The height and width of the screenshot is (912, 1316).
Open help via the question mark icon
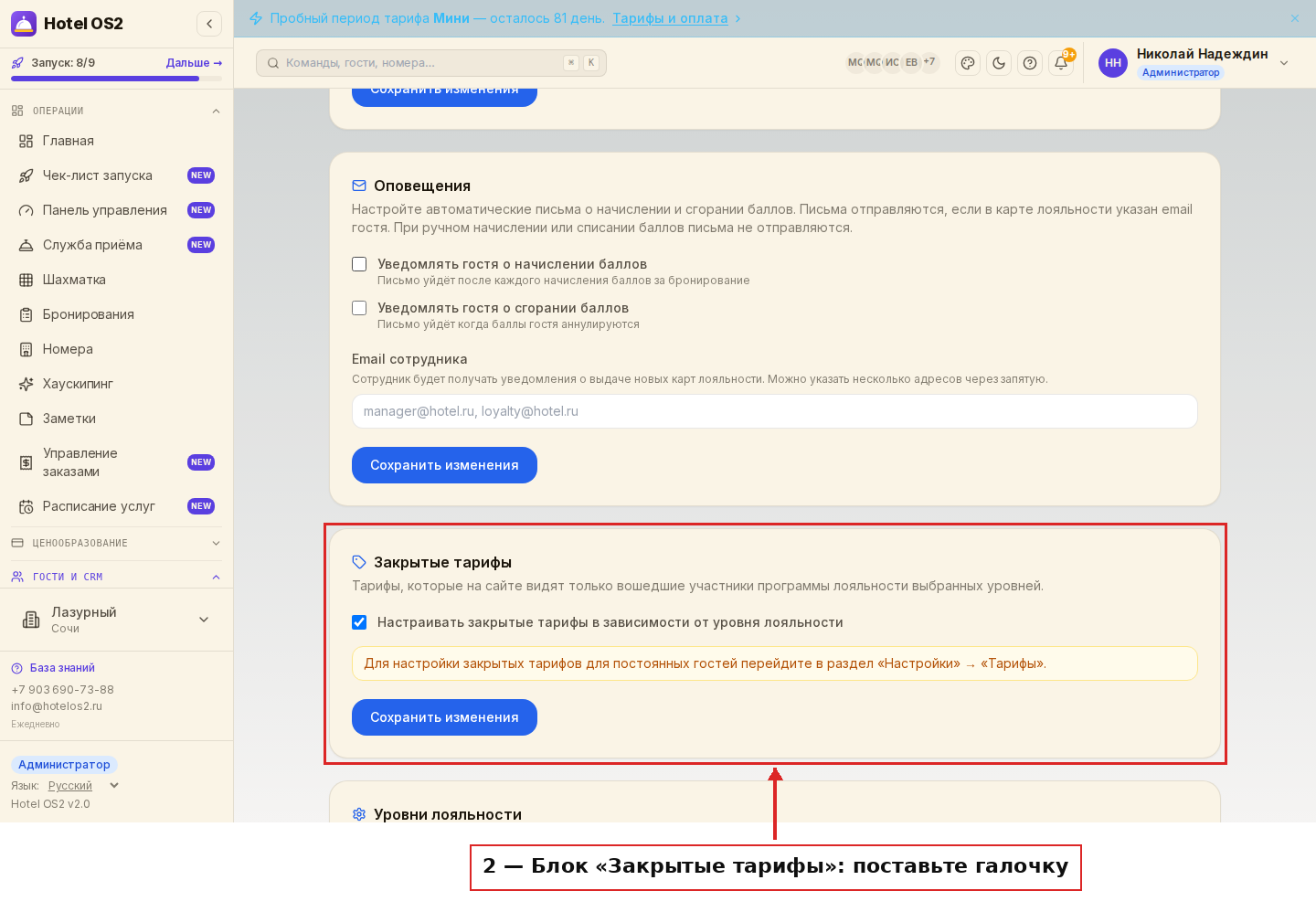click(1030, 63)
